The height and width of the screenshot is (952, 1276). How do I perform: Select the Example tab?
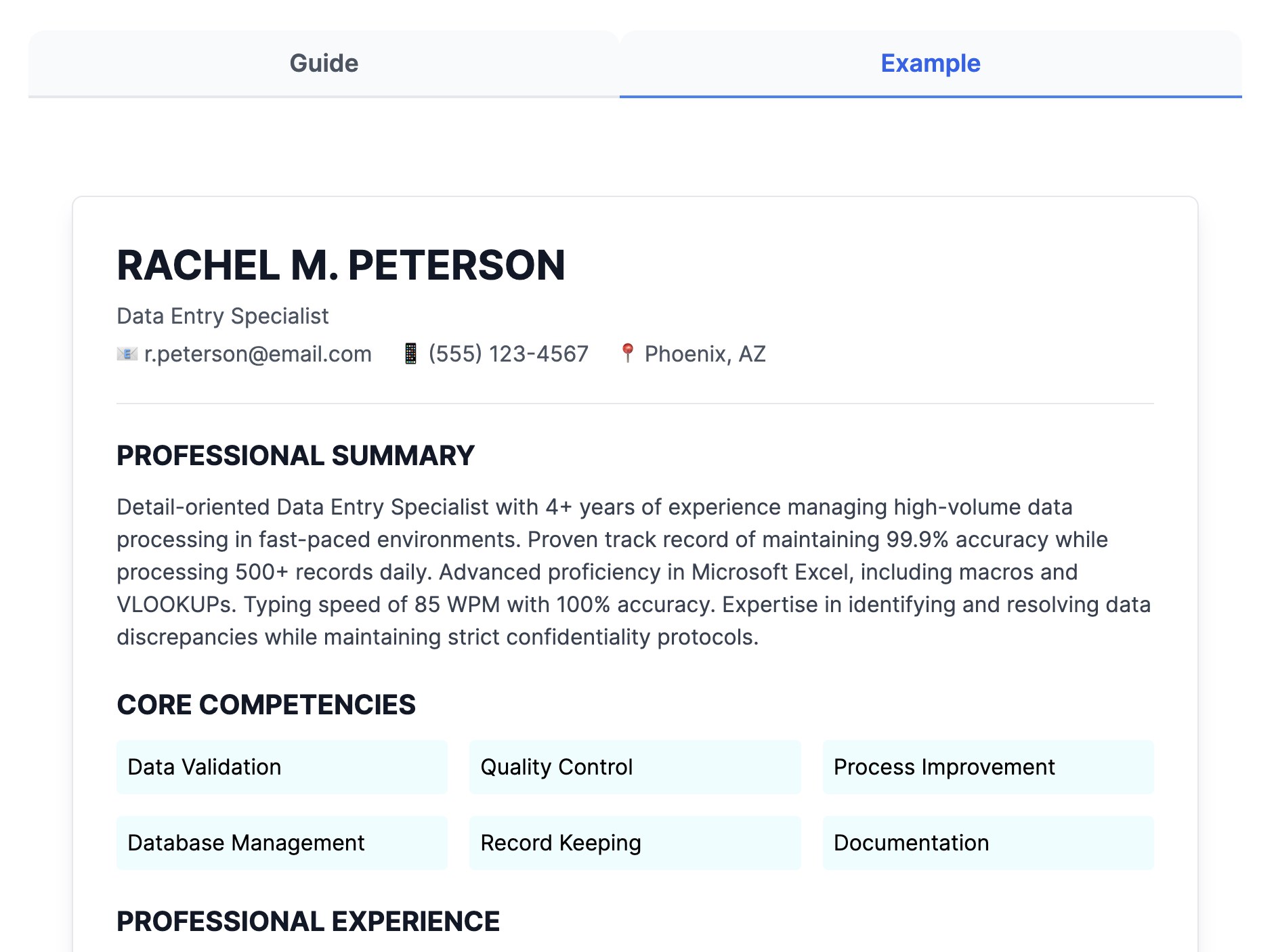pos(930,64)
